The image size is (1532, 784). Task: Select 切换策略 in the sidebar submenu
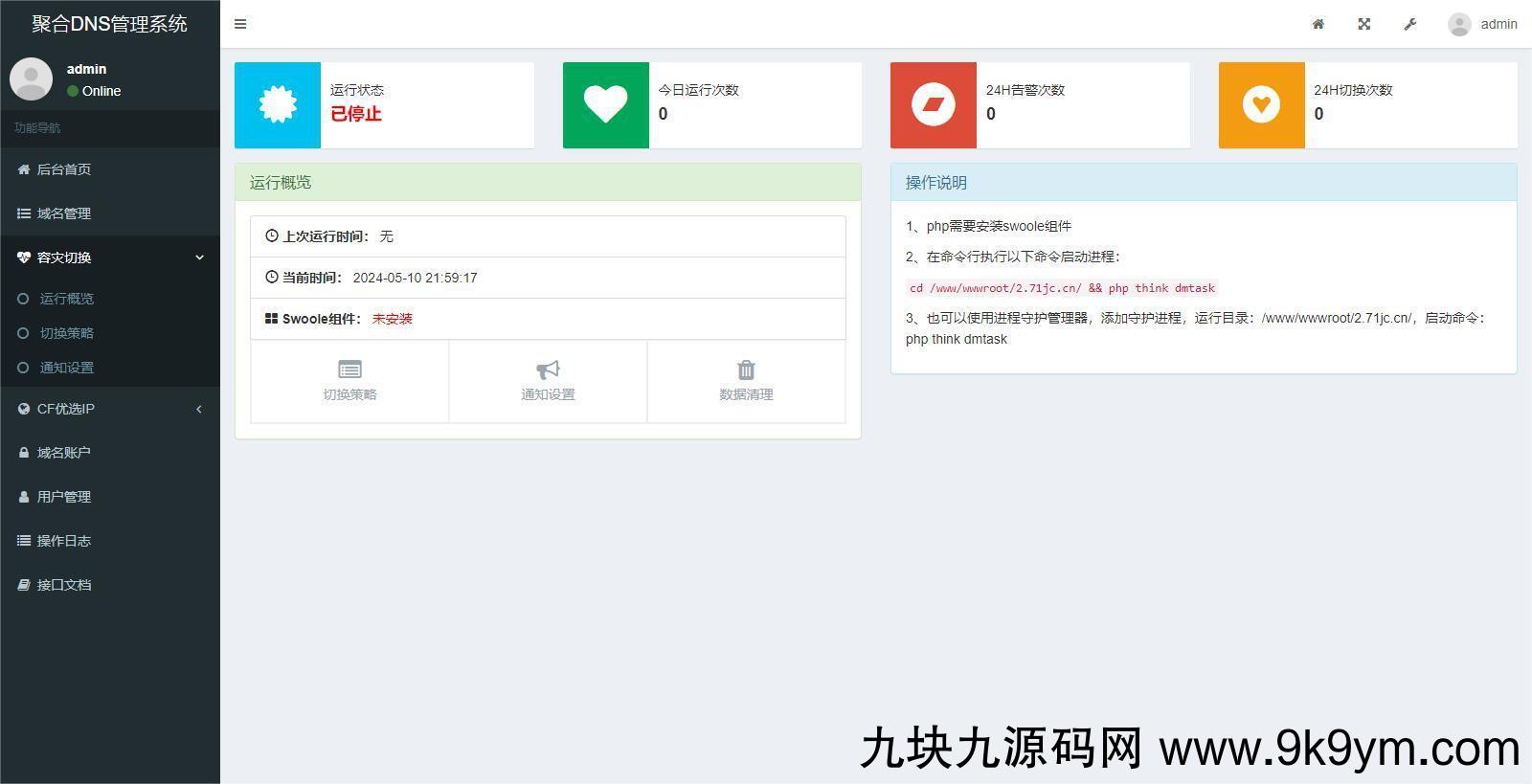click(x=67, y=333)
